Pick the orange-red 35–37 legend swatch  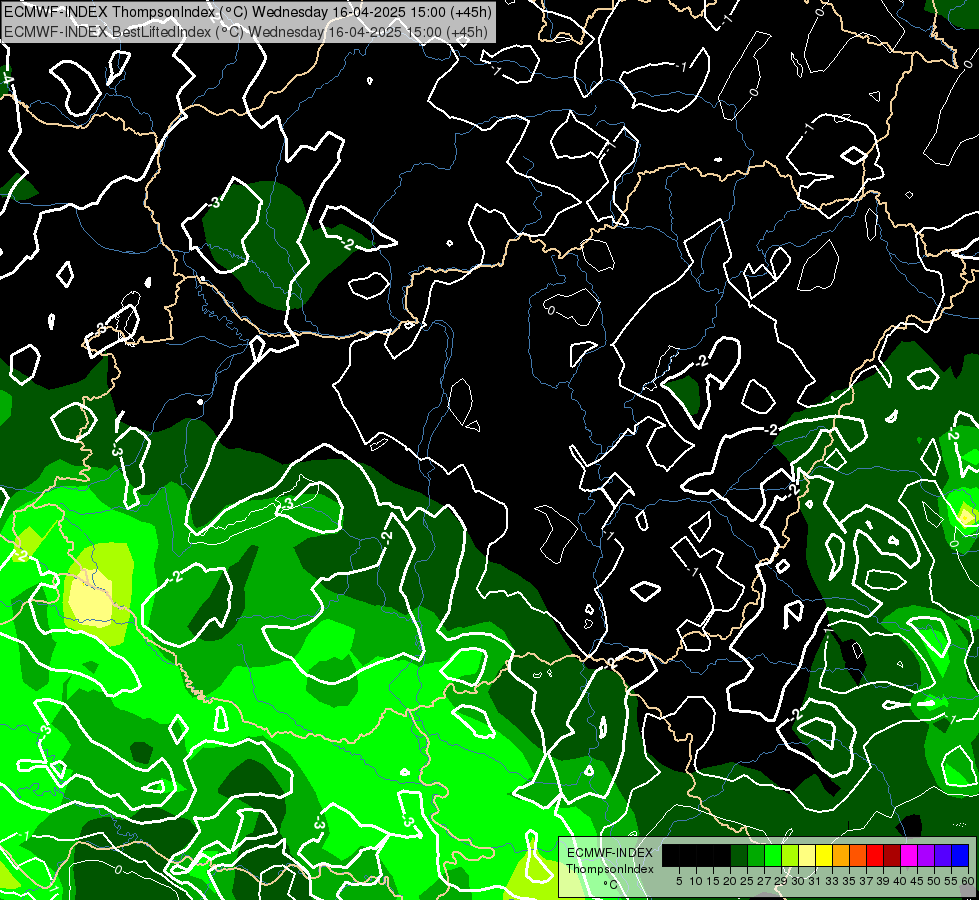pyautogui.click(x=858, y=856)
